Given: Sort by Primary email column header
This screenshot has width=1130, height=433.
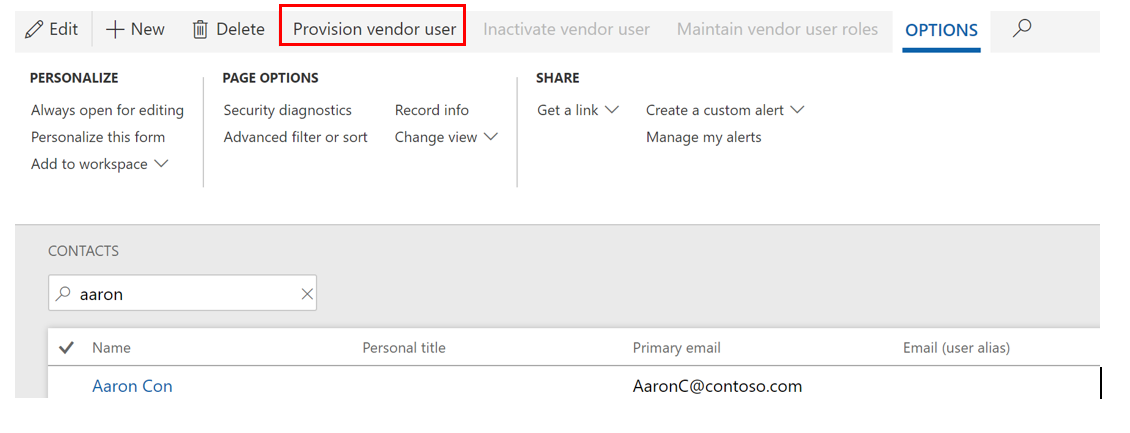Looking at the screenshot, I should (x=676, y=348).
